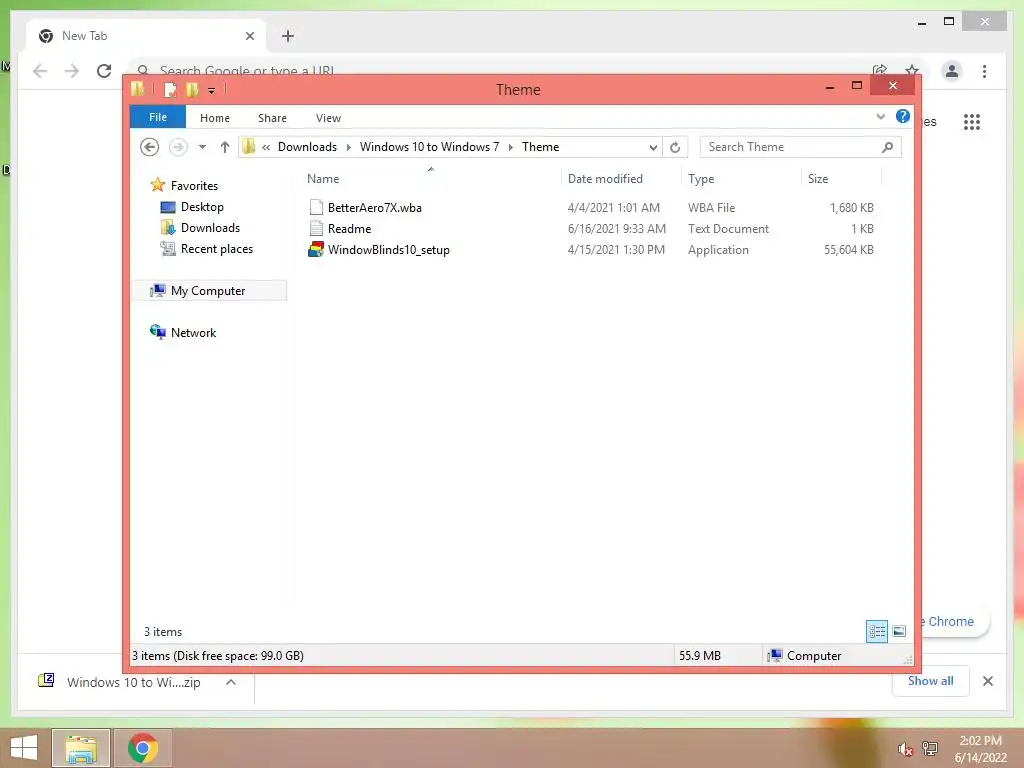Open the Windows Start button
The height and width of the screenshot is (768, 1024).
point(24,748)
